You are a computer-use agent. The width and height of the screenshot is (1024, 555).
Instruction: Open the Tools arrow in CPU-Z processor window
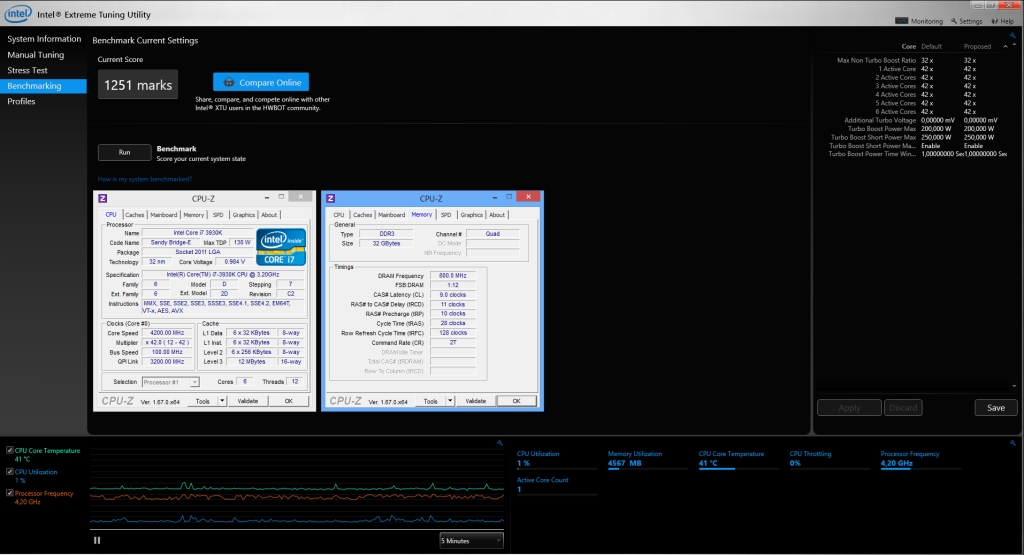click(x=222, y=401)
